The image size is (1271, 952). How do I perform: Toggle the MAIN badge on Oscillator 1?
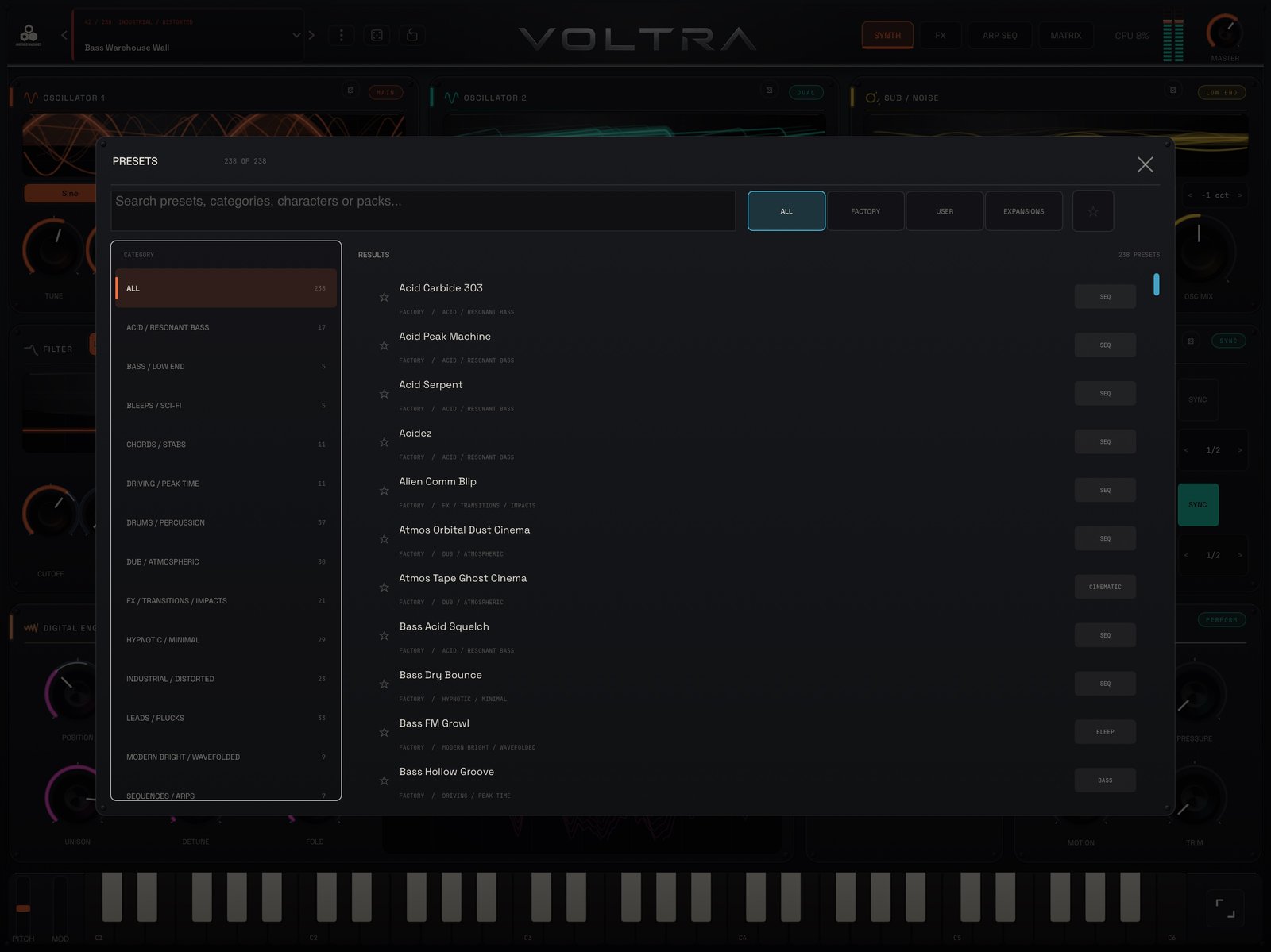[385, 93]
